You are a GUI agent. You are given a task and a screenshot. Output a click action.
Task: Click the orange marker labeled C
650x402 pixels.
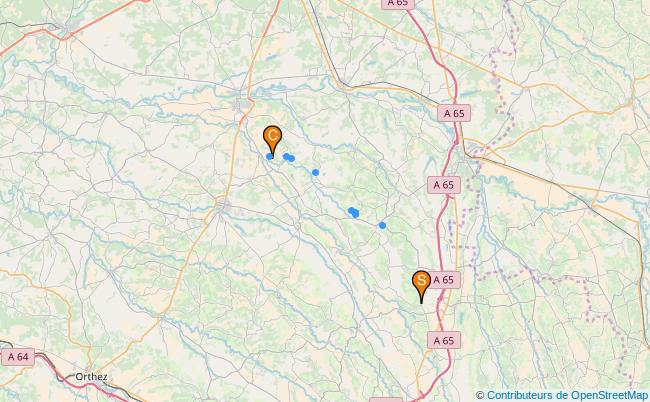pyautogui.click(x=272, y=140)
